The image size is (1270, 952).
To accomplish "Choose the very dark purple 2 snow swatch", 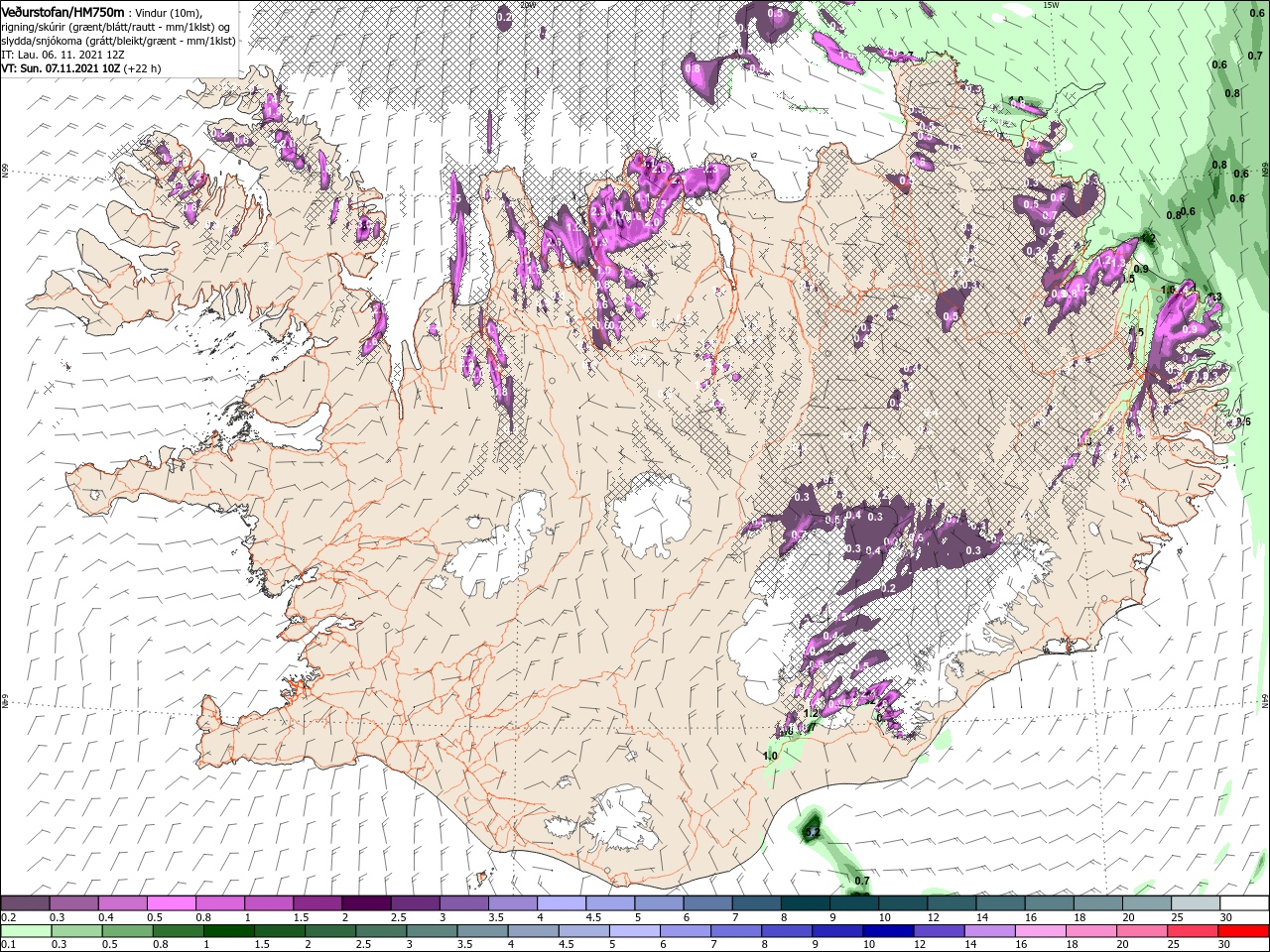I will (366, 903).
